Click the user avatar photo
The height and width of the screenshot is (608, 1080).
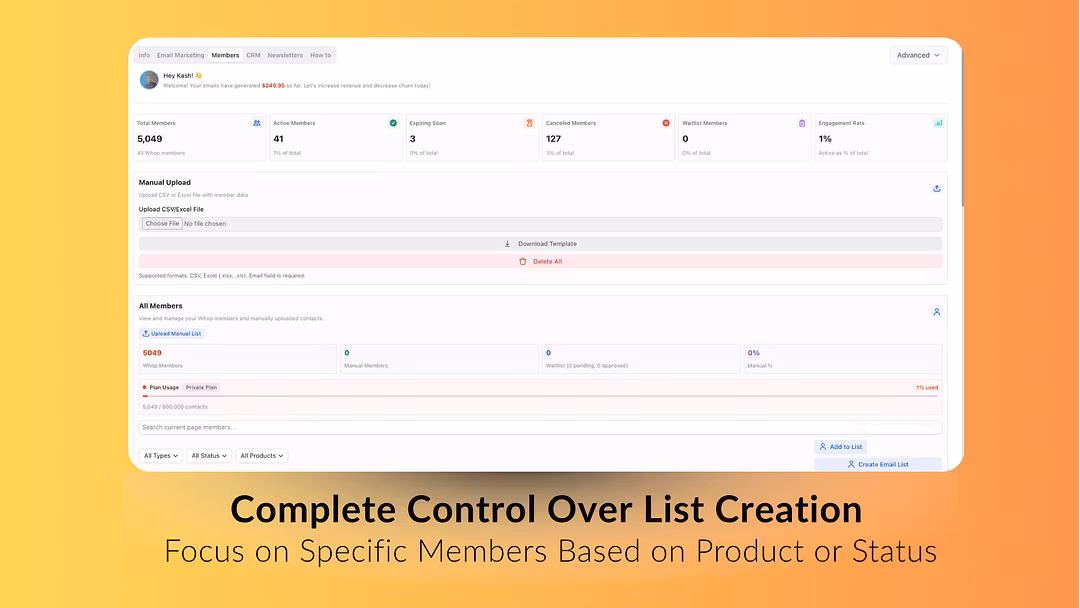(149, 80)
